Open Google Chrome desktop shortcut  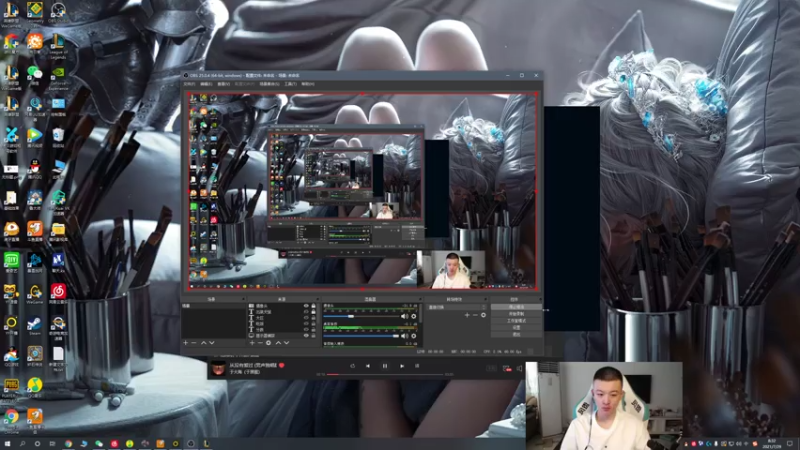(11, 419)
